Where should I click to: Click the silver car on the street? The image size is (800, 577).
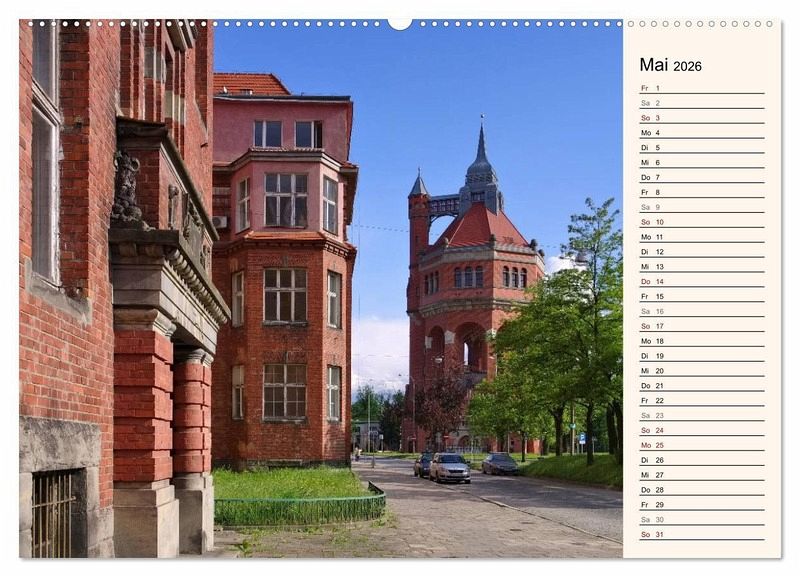pos(449,467)
